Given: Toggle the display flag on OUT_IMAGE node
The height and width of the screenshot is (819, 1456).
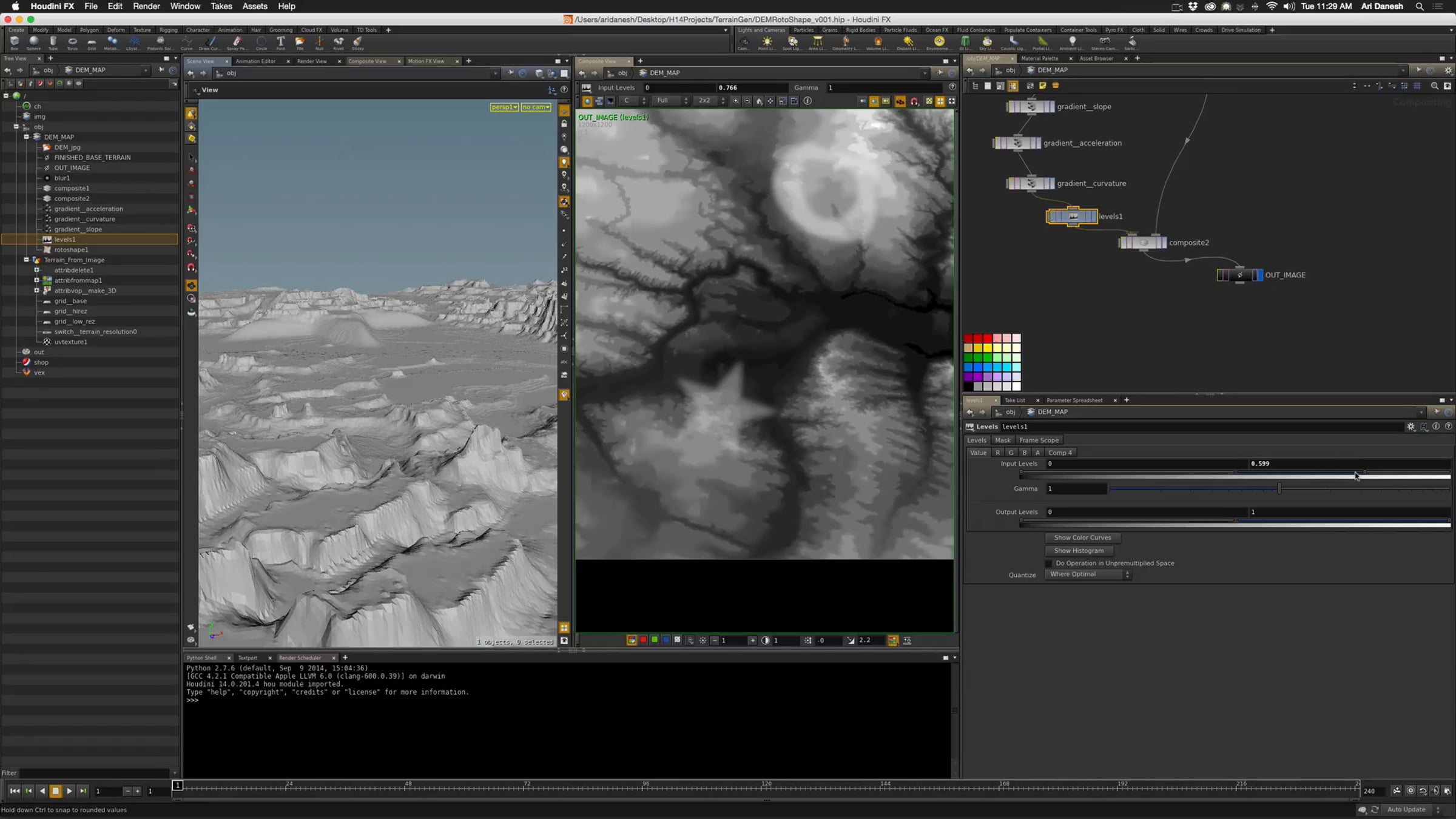Looking at the screenshot, I should point(1259,275).
